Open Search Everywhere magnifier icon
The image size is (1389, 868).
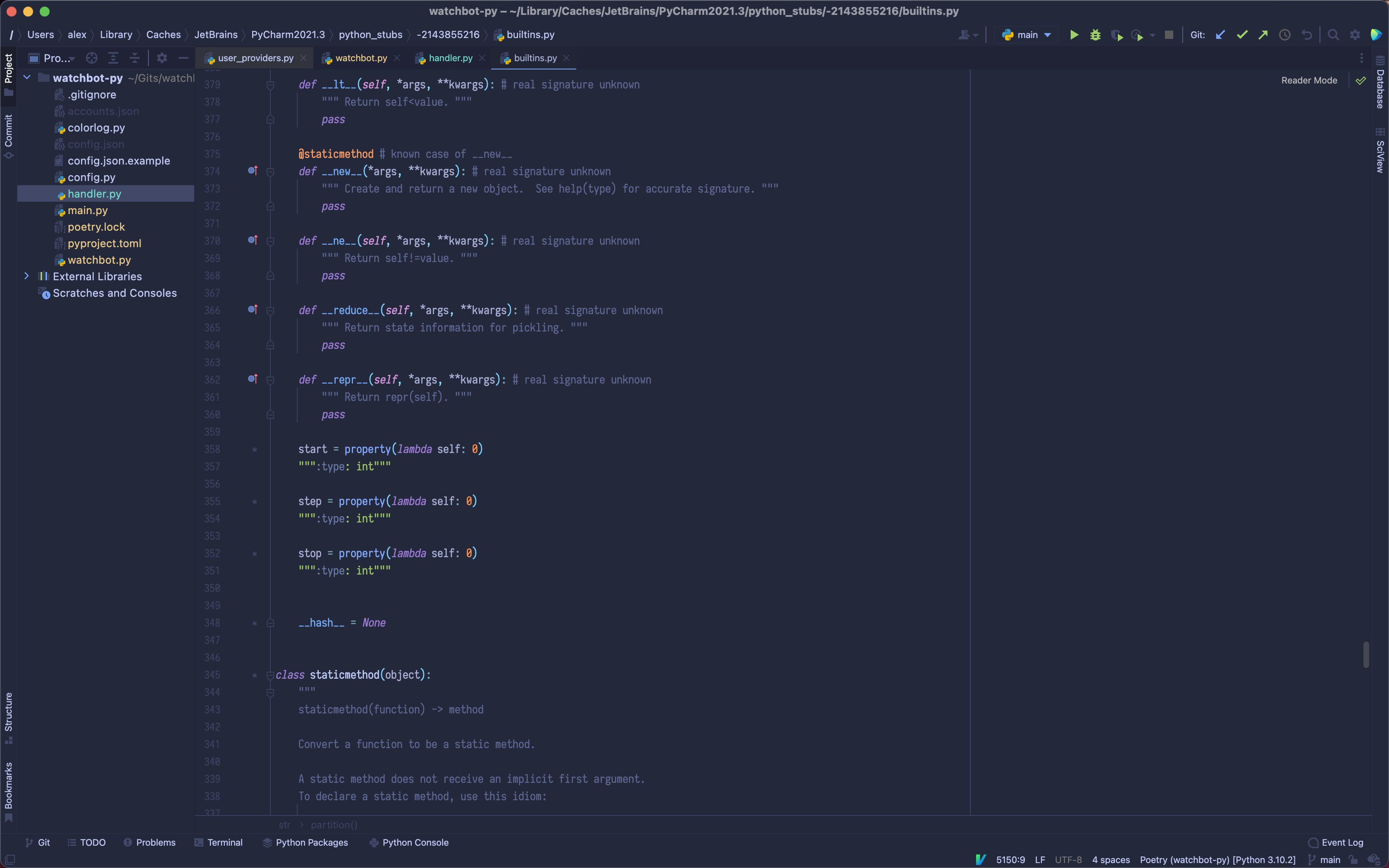pos(1333,35)
